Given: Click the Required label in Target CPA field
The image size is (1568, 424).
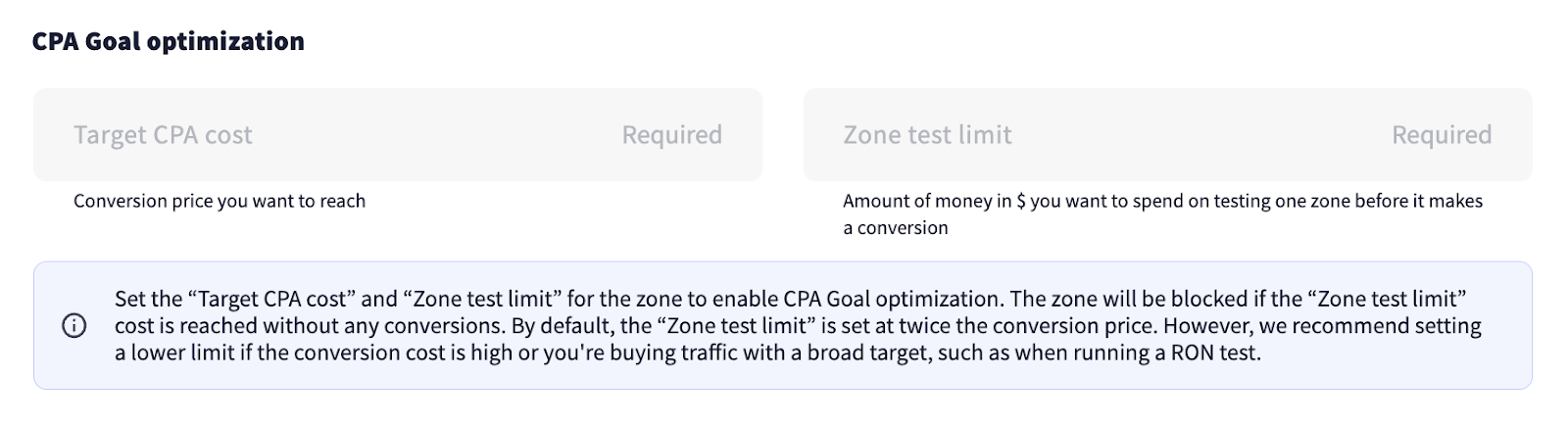Looking at the screenshot, I should (671, 135).
